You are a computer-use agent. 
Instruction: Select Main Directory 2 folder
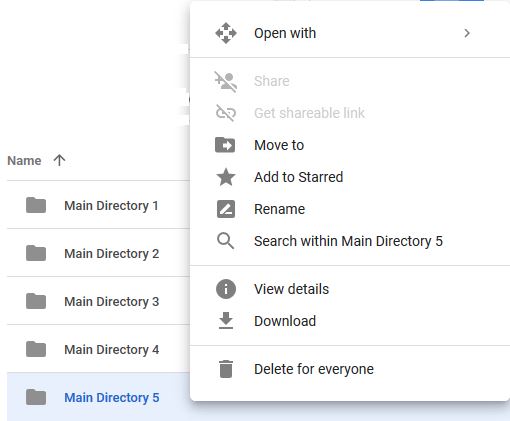[98, 253]
